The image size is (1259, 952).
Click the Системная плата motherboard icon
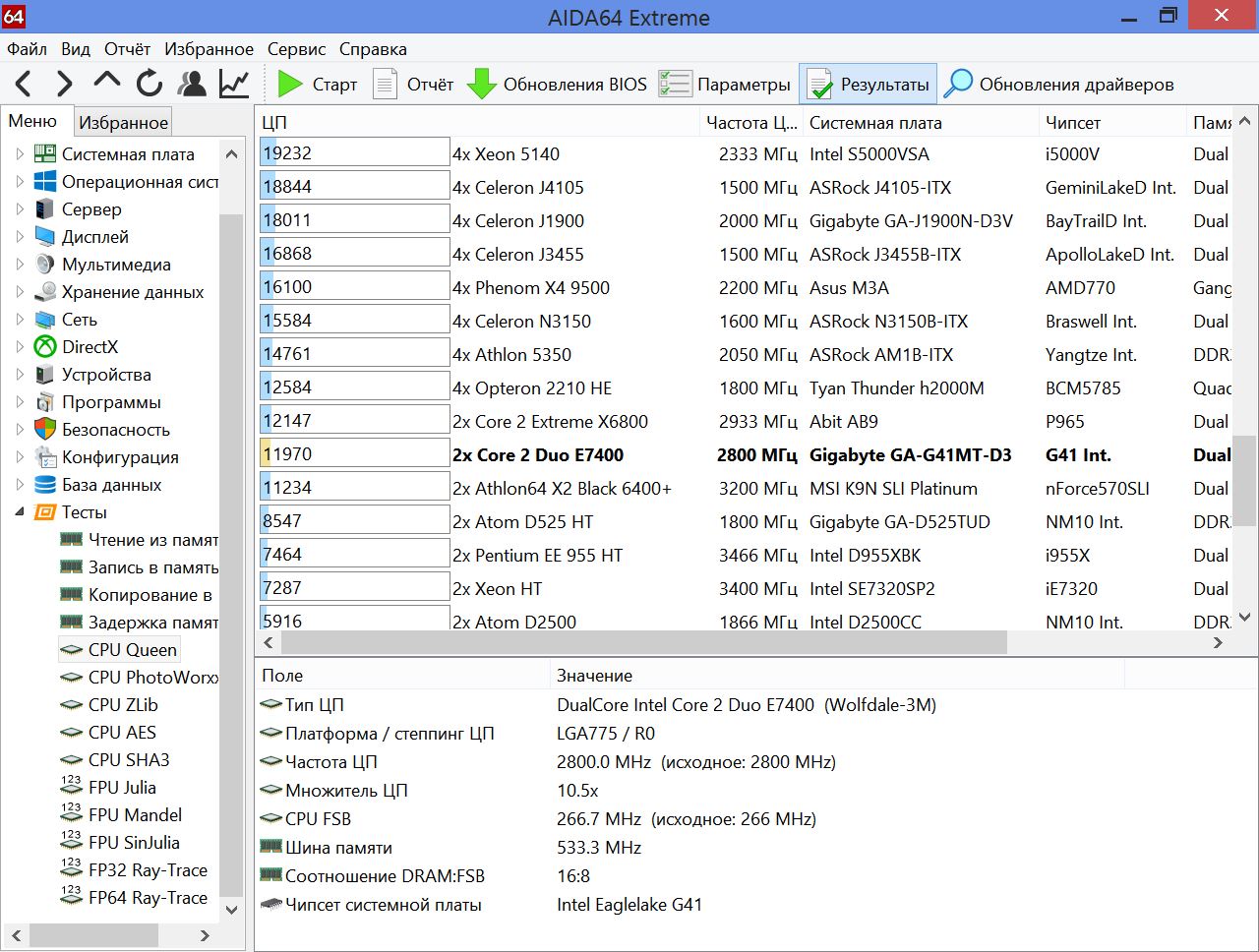click(45, 153)
